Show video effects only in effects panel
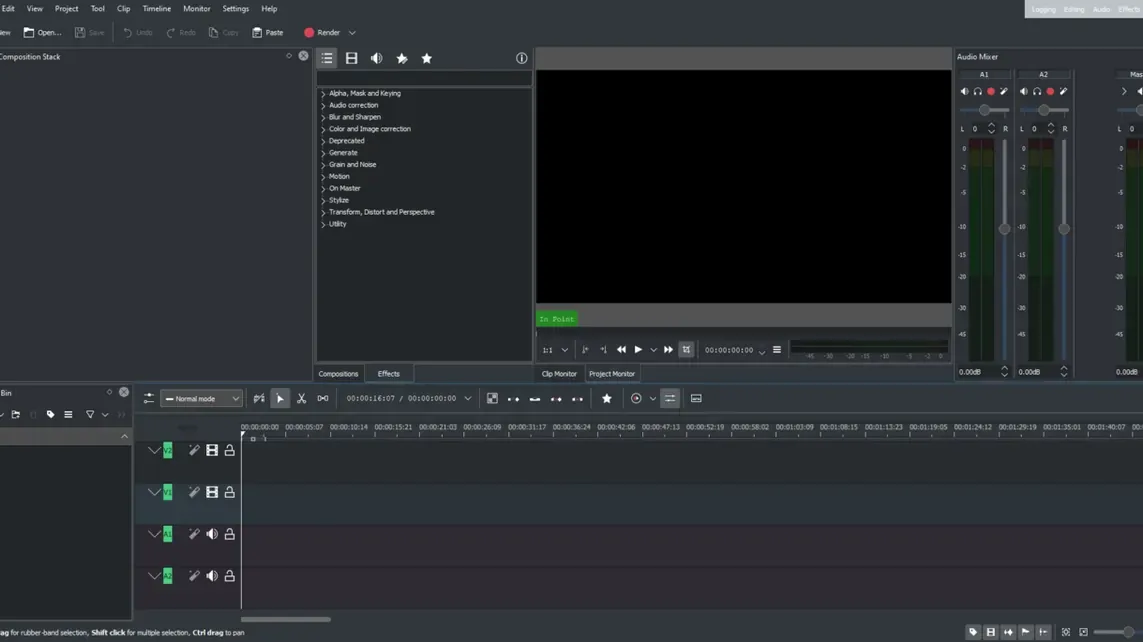Viewport: 1143px width, 642px height. [x=351, y=58]
